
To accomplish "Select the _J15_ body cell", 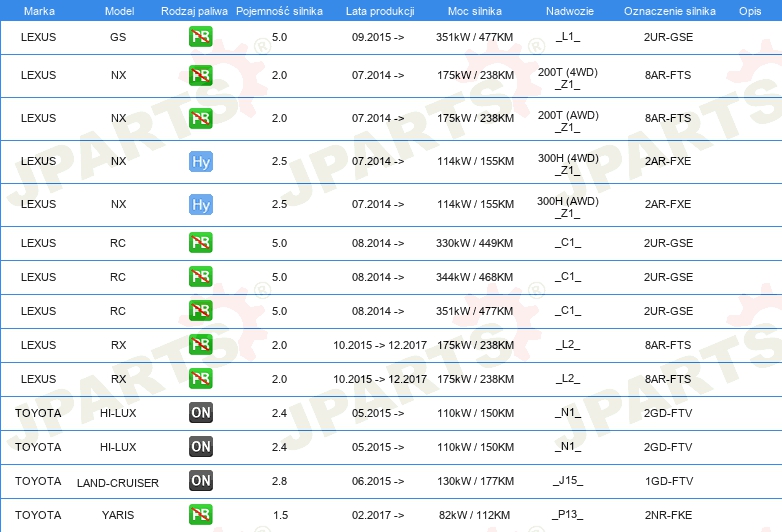I will pos(568,481).
